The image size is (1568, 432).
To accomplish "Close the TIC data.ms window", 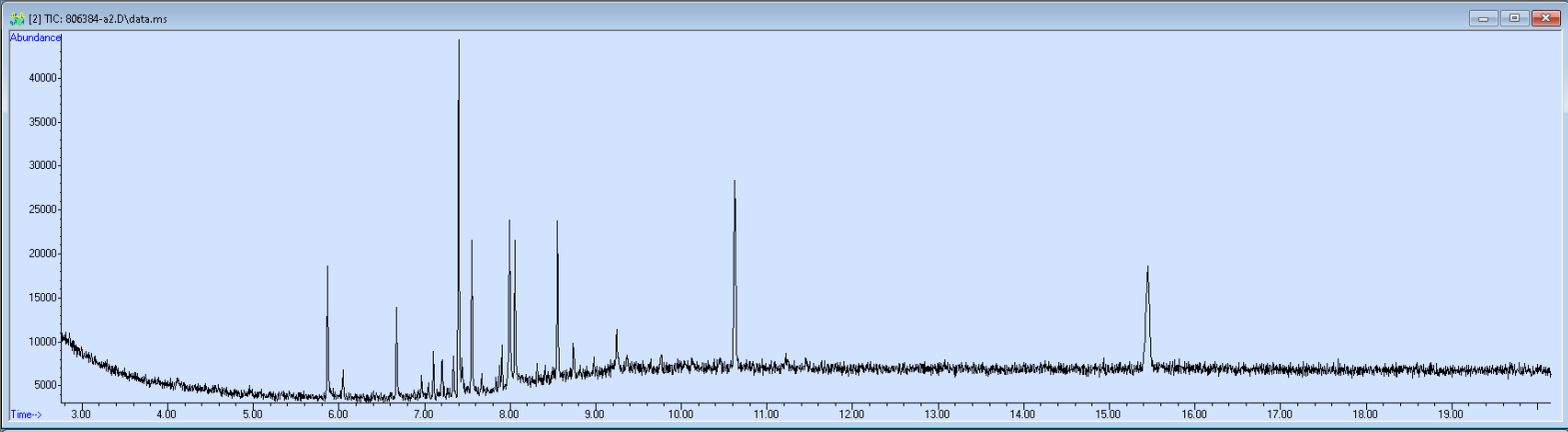I will 1546,18.
